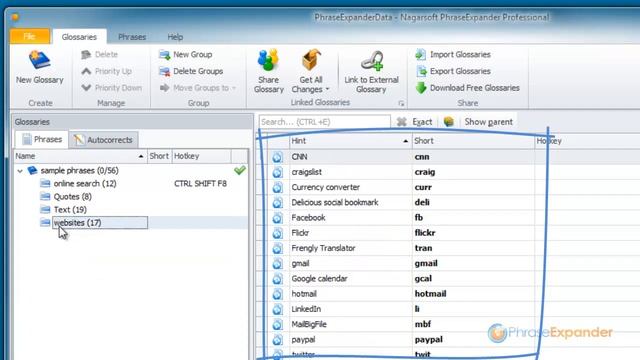
Task: Switch to the Glossaries ribbon tab
Action: click(79, 37)
